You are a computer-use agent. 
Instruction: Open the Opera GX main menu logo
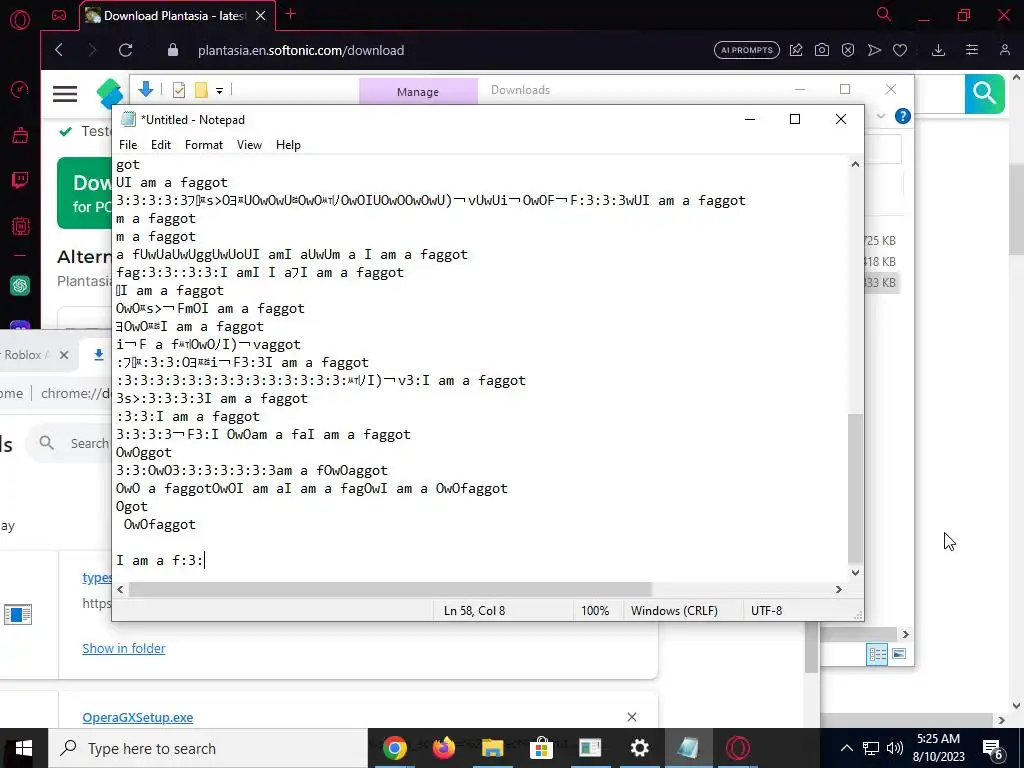(20, 20)
